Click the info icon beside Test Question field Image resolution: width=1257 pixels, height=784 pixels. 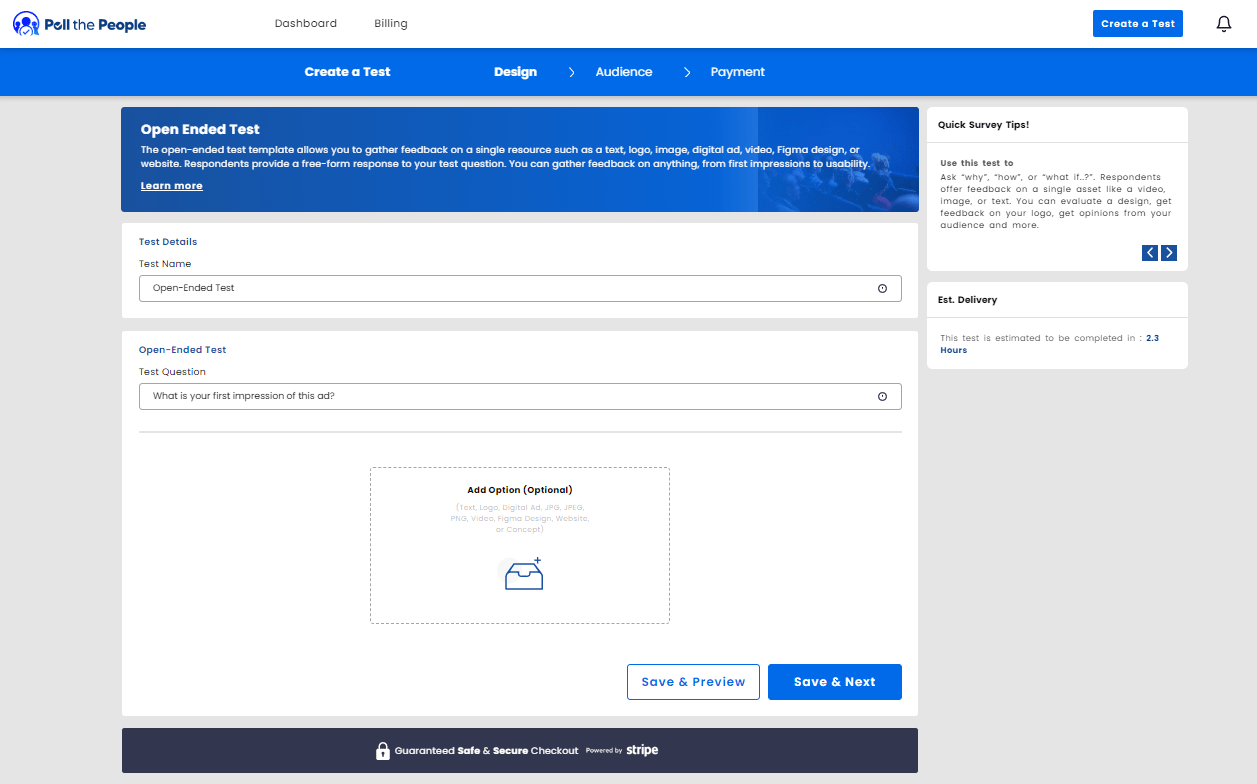883,396
